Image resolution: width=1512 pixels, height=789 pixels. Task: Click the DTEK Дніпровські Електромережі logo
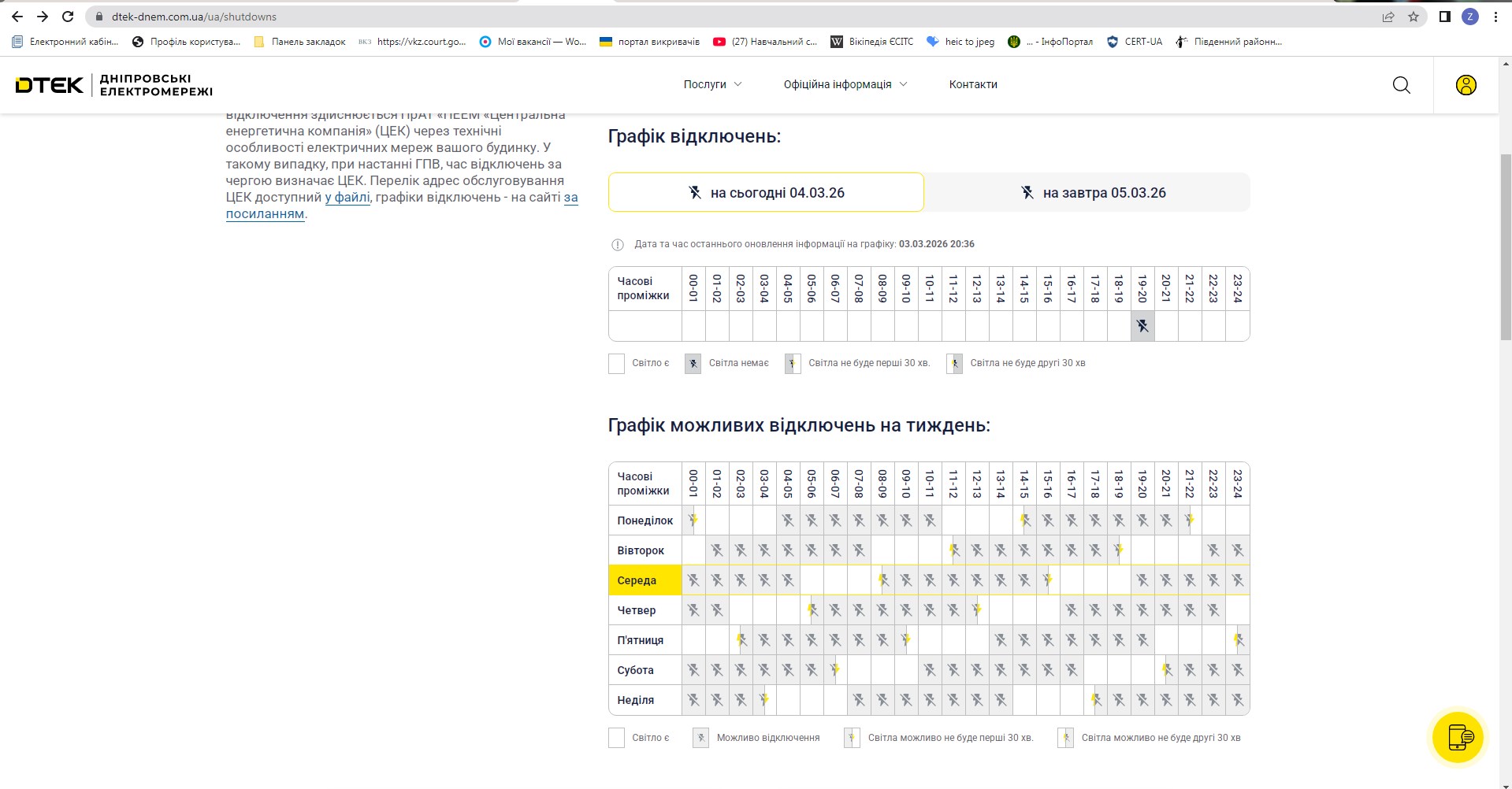pyautogui.click(x=114, y=85)
